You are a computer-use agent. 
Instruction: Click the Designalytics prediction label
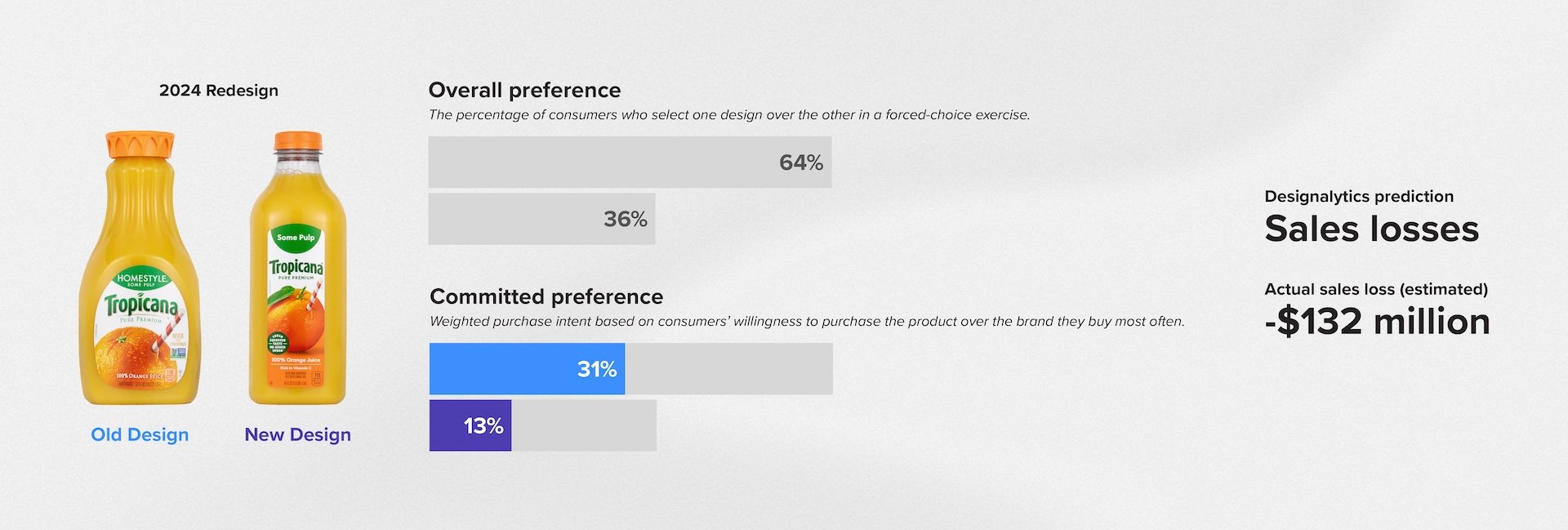1359,197
